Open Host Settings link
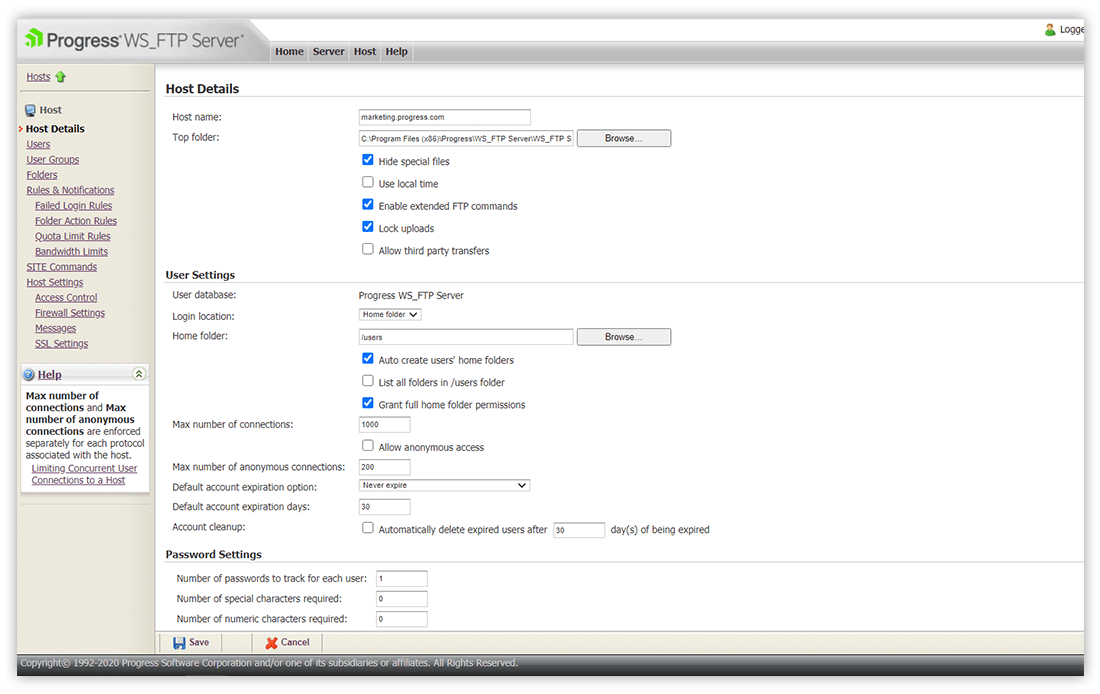This screenshot has width=1100, height=694. tap(55, 282)
